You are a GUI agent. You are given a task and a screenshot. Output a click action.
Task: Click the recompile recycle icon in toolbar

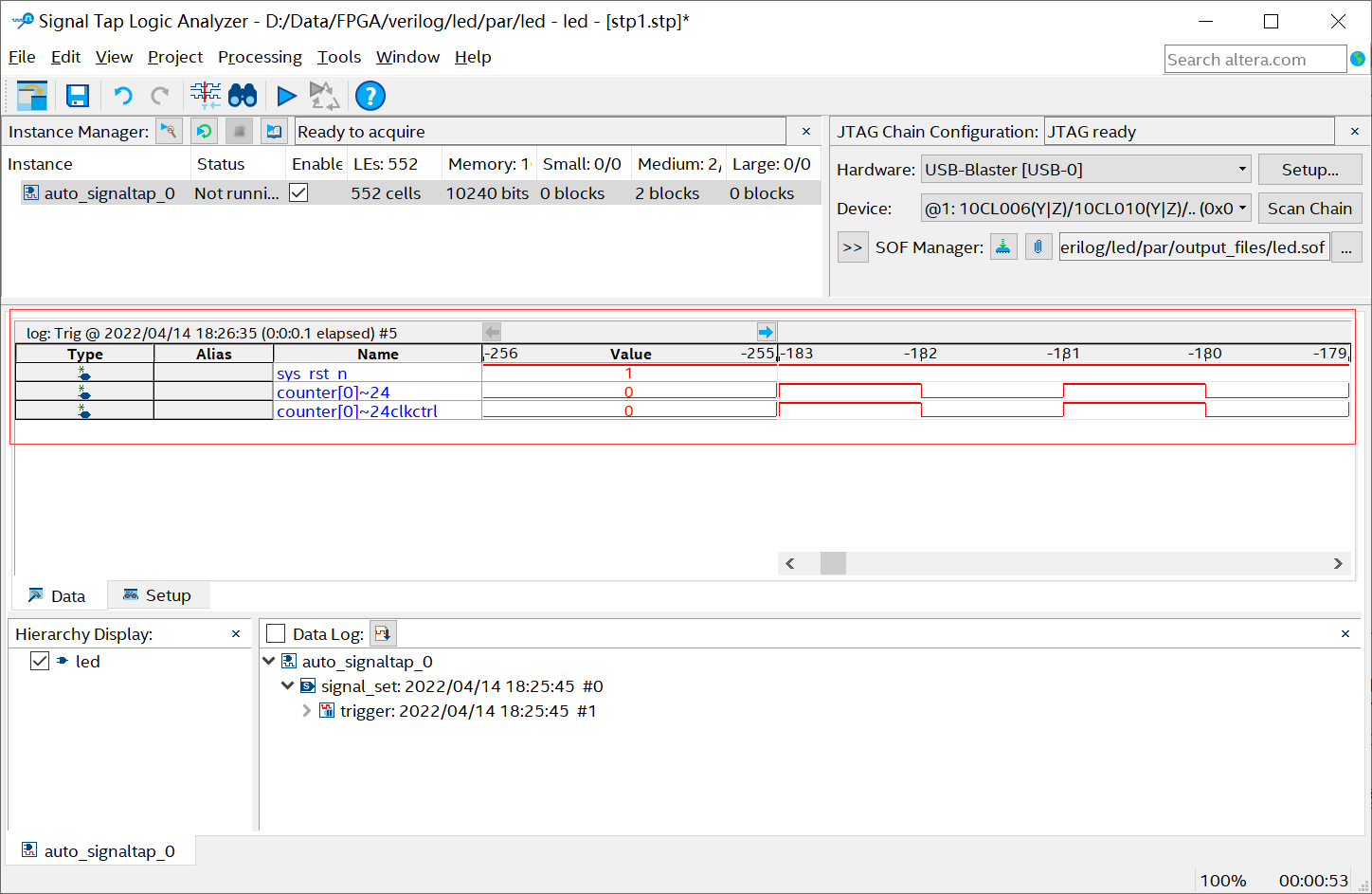click(324, 96)
